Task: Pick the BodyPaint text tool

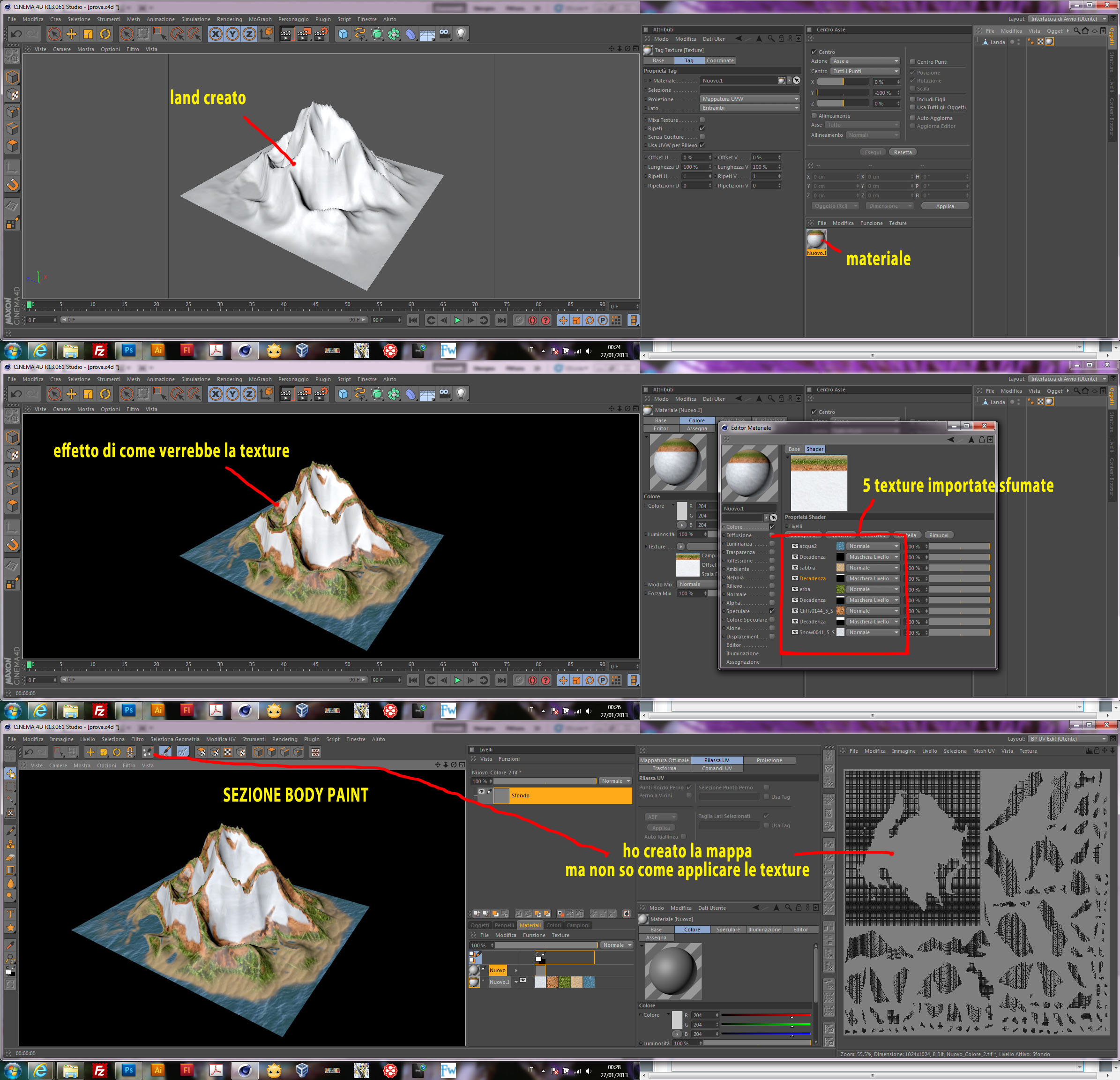Action: [10, 913]
